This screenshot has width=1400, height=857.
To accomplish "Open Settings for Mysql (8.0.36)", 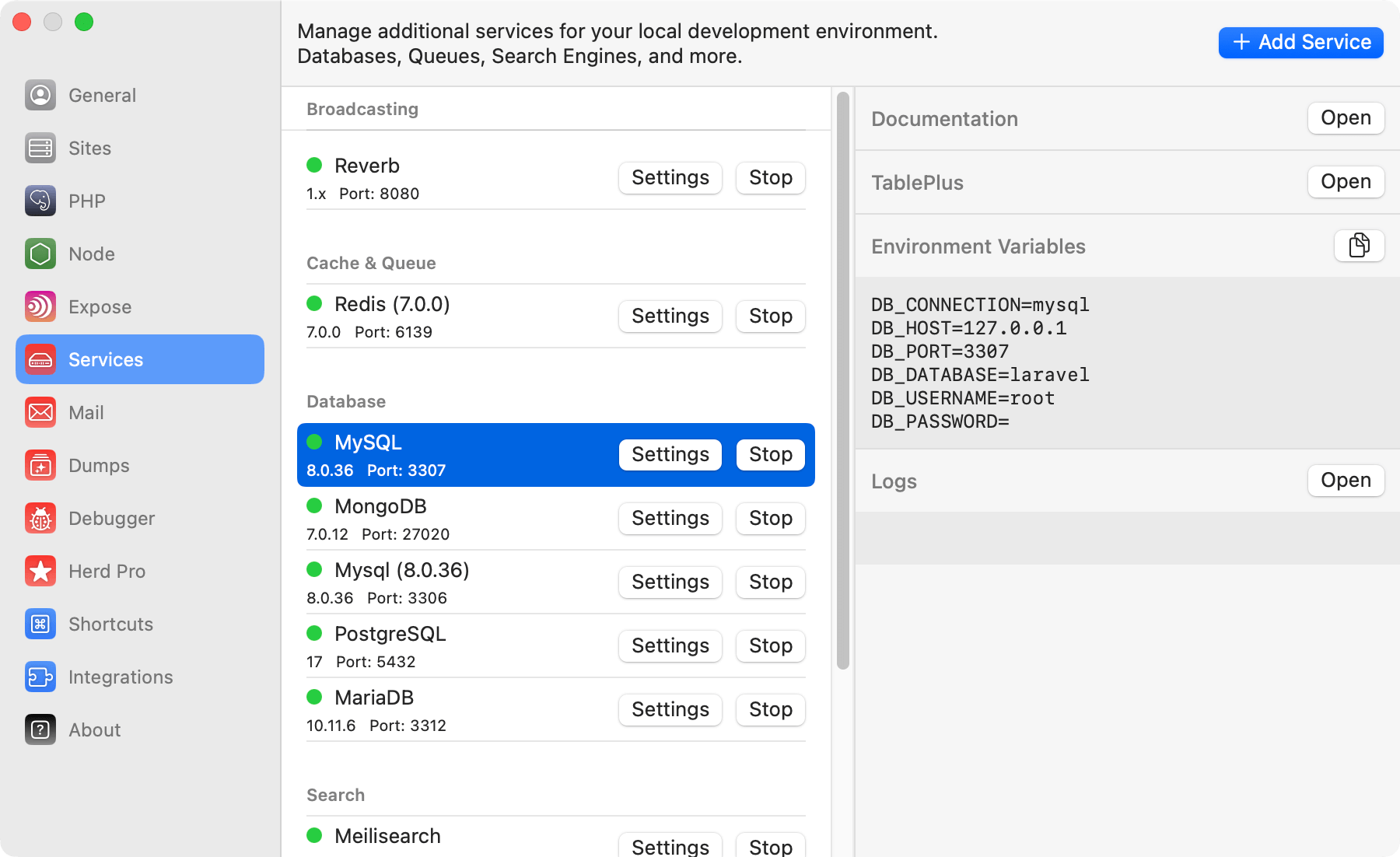I will point(670,582).
